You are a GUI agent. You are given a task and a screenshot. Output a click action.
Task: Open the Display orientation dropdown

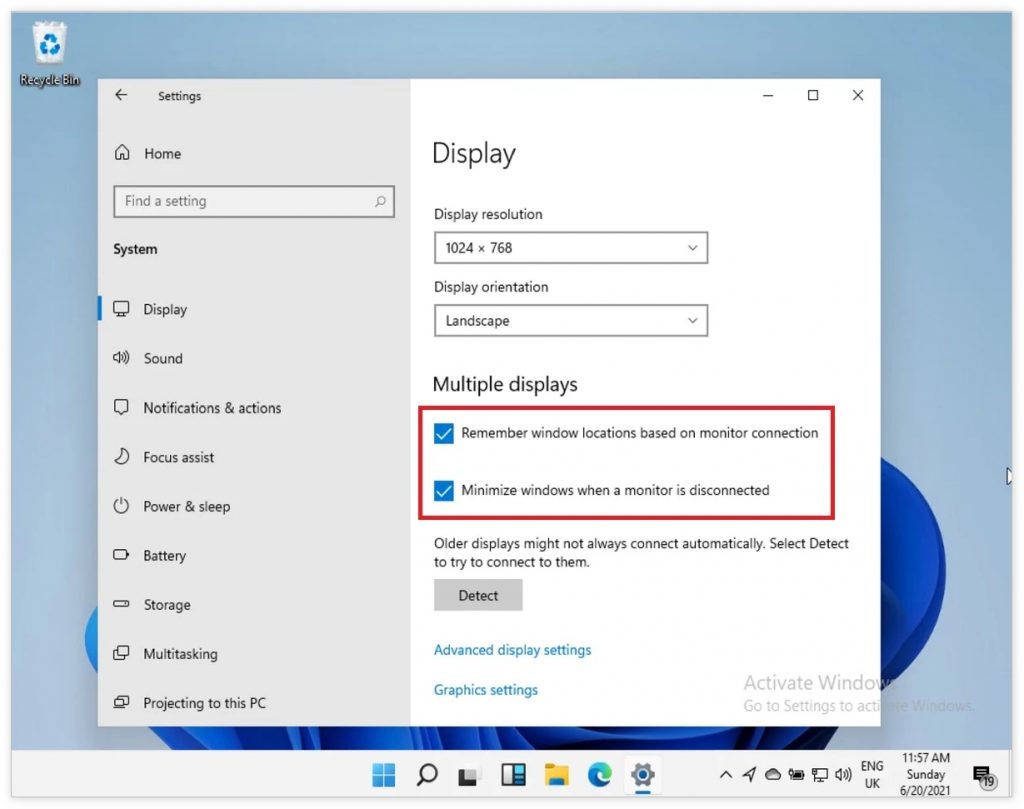570,321
